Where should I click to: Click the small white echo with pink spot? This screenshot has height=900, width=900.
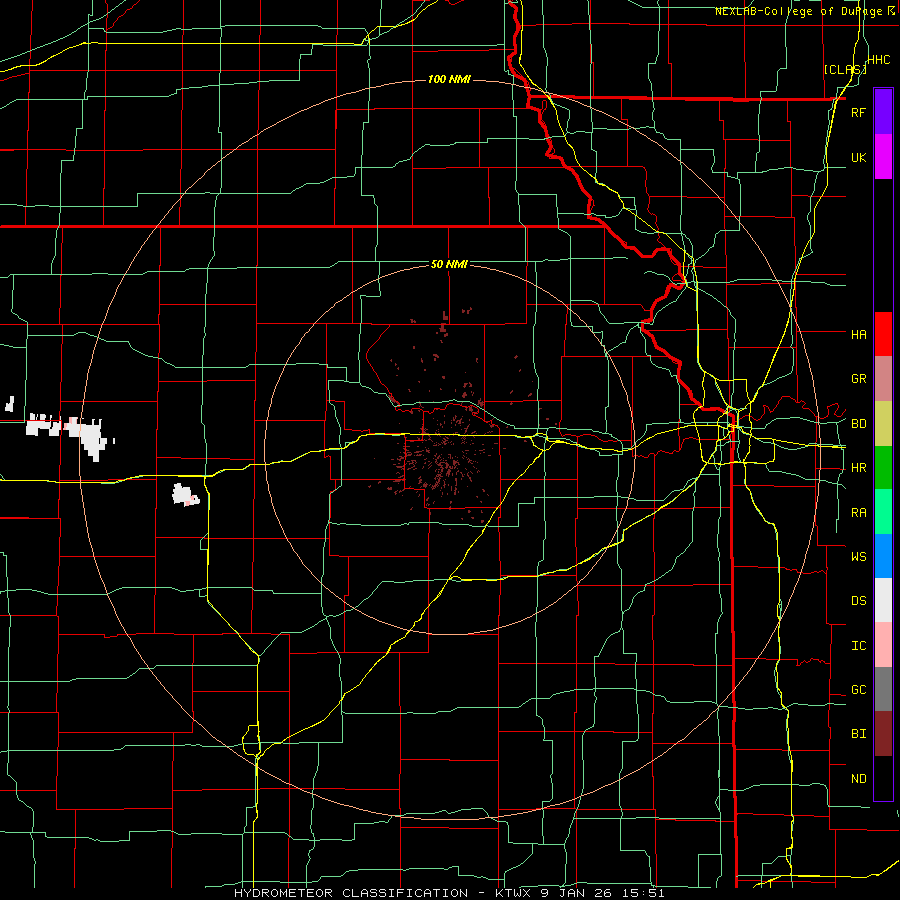click(x=185, y=495)
